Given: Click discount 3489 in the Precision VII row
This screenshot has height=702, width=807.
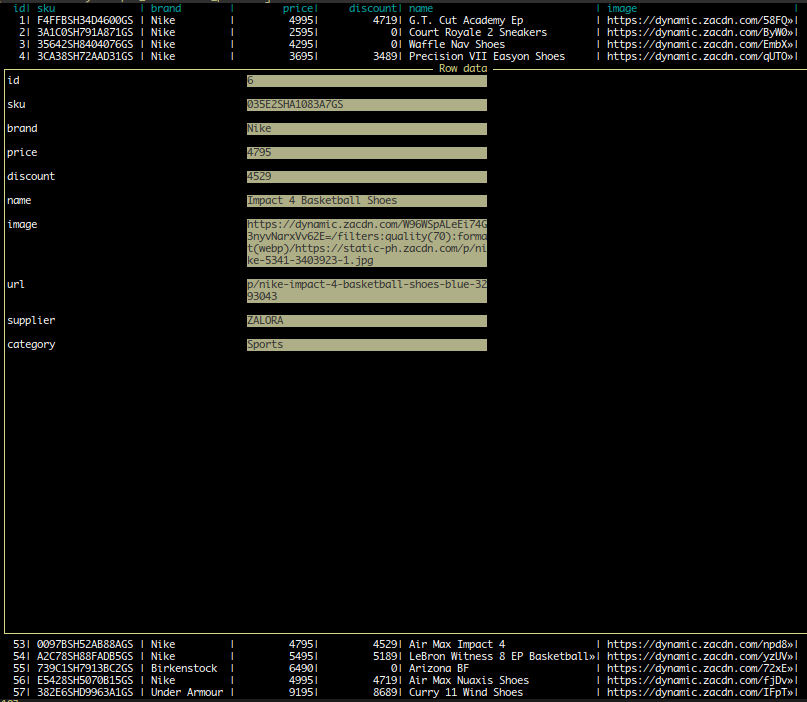Looking at the screenshot, I should tap(385, 56).
